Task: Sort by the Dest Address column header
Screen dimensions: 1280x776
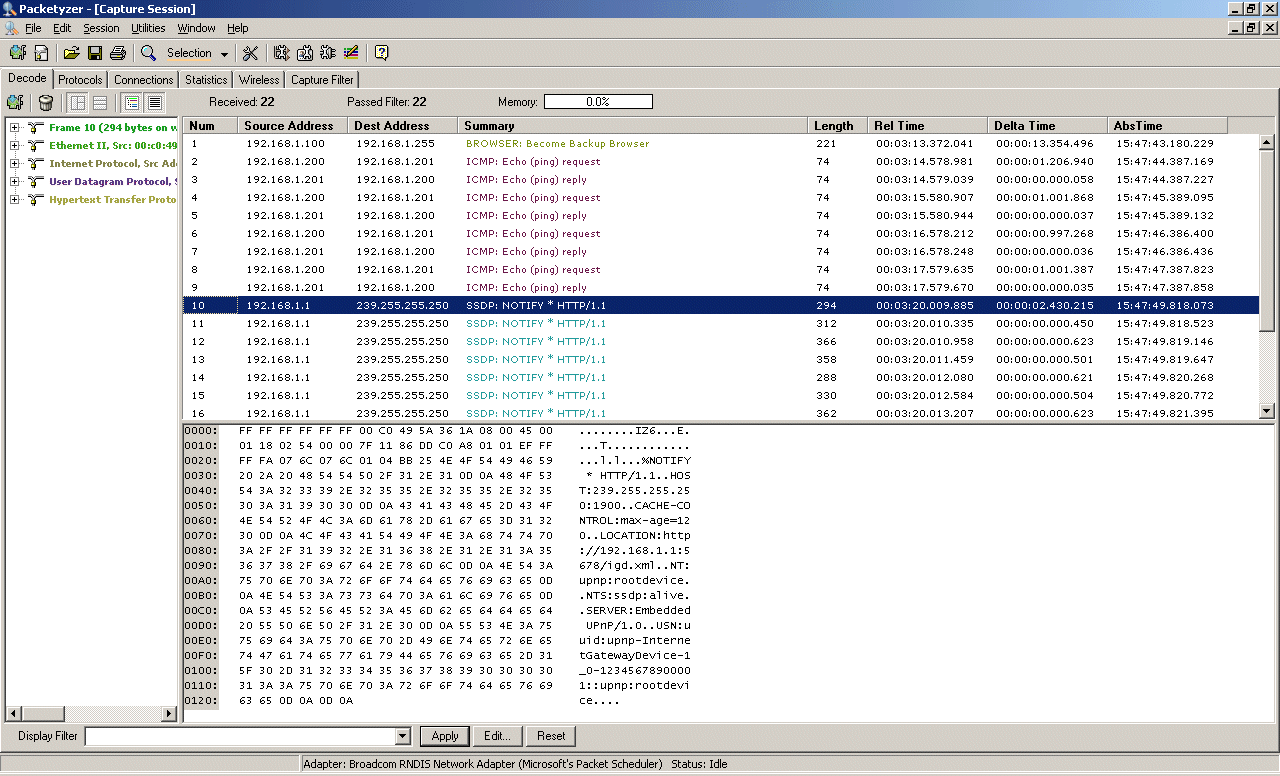Action: 403,125
